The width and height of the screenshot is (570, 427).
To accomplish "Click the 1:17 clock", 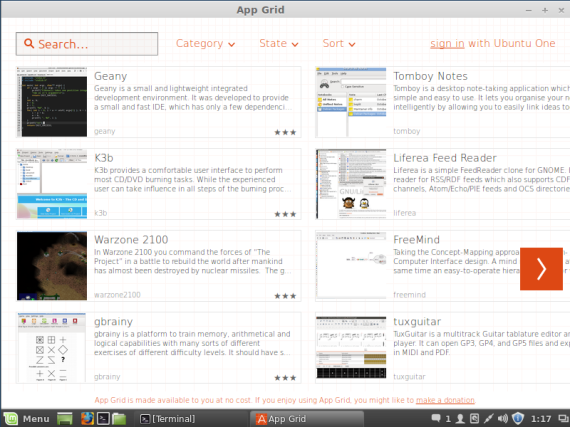I will [x=541, y=419].
